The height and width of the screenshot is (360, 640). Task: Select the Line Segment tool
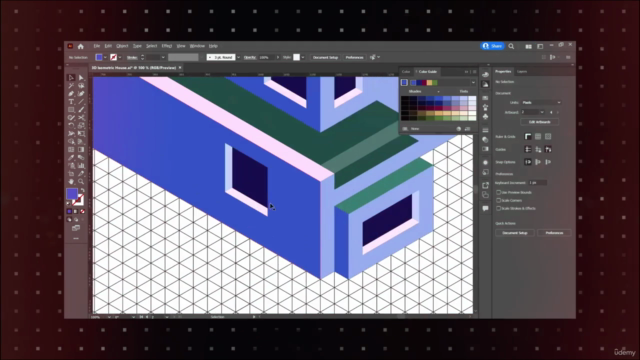[x=81, y=102]
